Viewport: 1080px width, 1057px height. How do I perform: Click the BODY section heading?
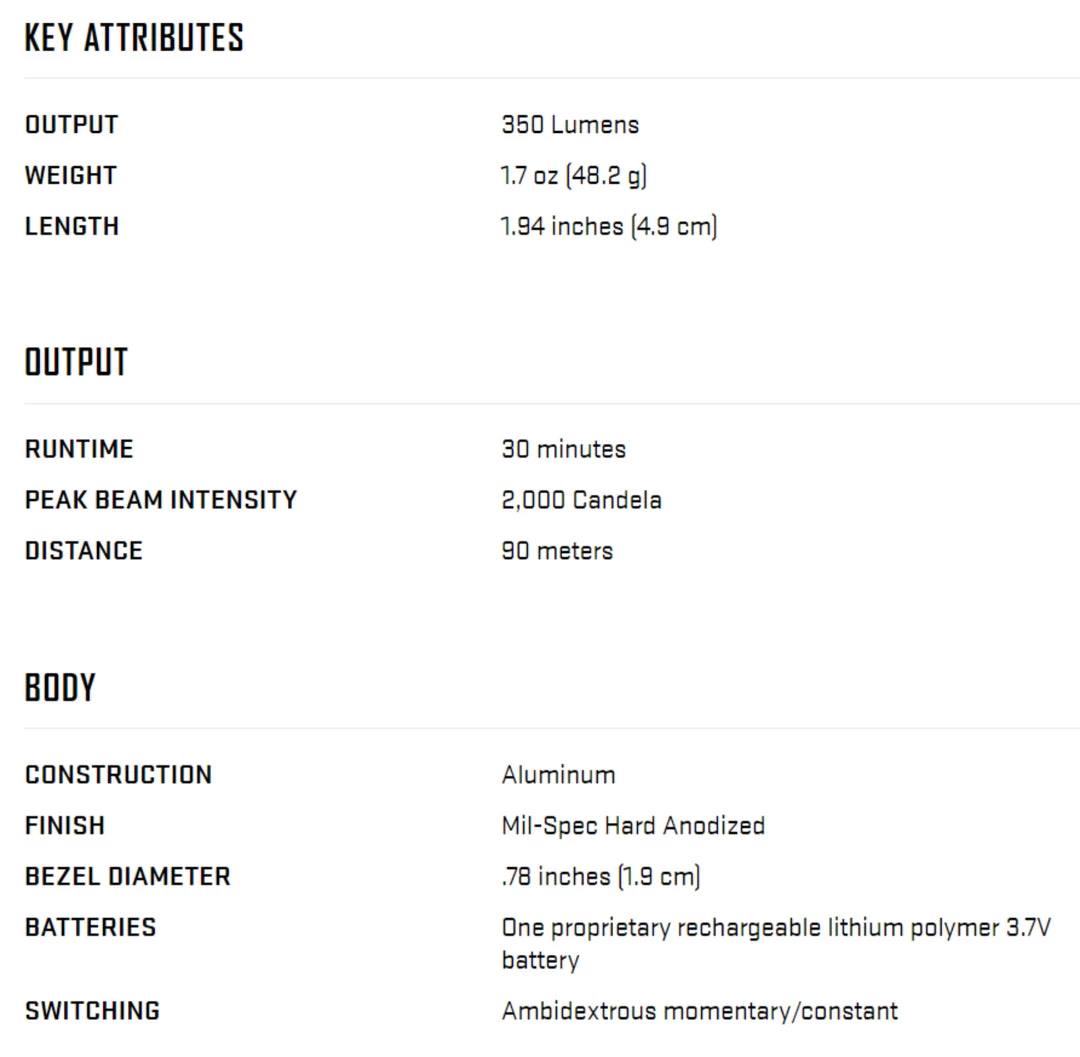60,688
